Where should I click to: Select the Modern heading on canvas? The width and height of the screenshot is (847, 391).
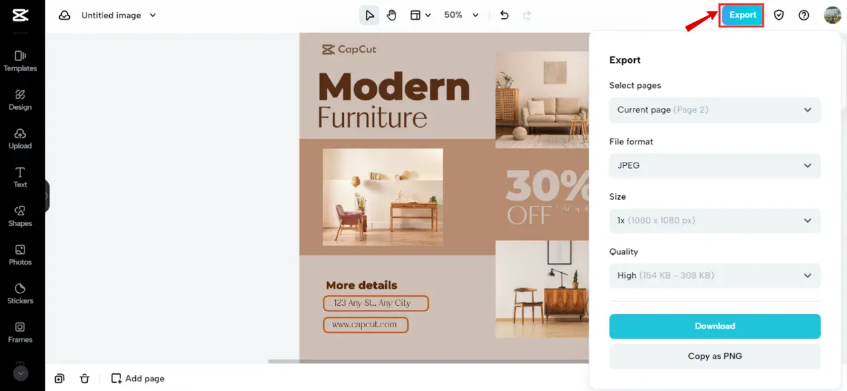(x=394, y=87)
